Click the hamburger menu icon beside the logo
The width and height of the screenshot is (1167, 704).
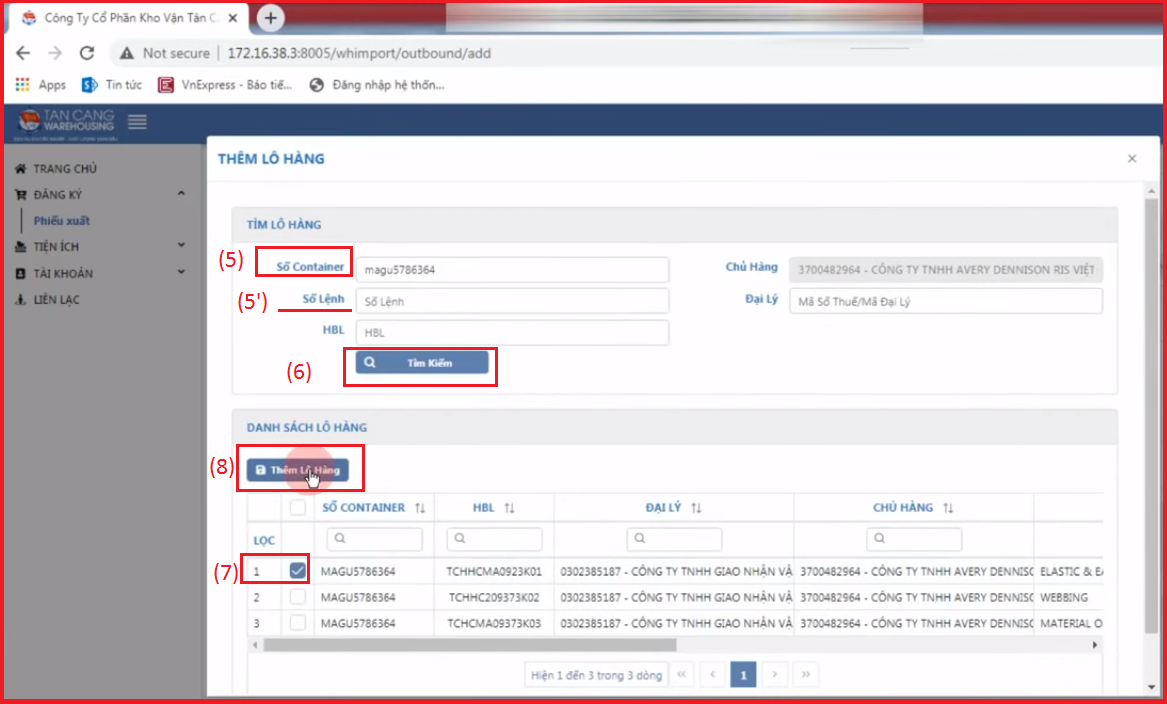(x=138, y=122)
